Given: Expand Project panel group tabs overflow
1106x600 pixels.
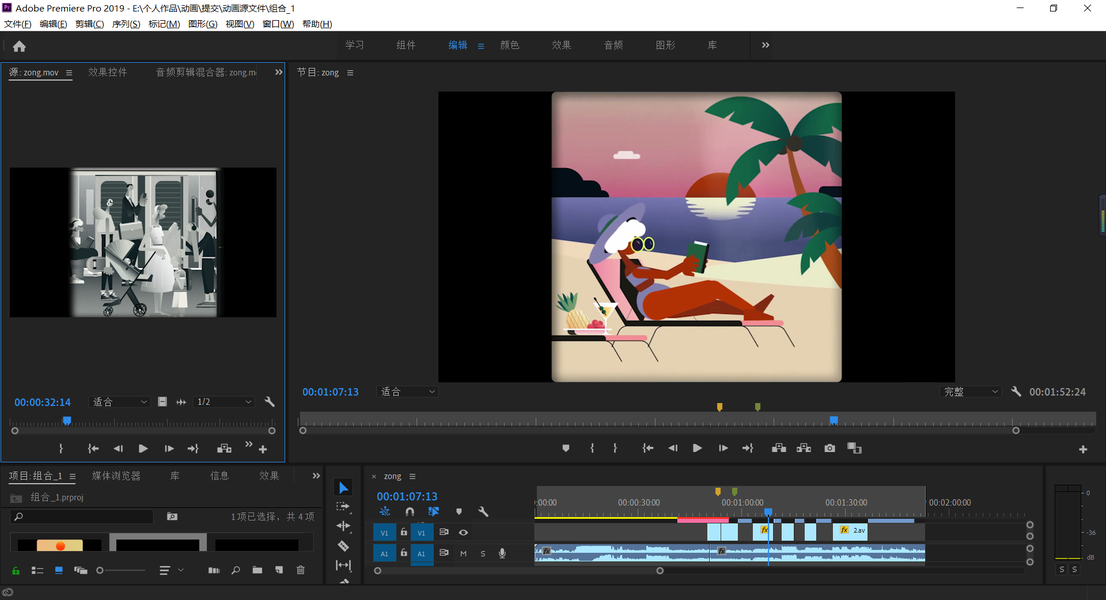Looking at the screenshot, I should point(316,476).
